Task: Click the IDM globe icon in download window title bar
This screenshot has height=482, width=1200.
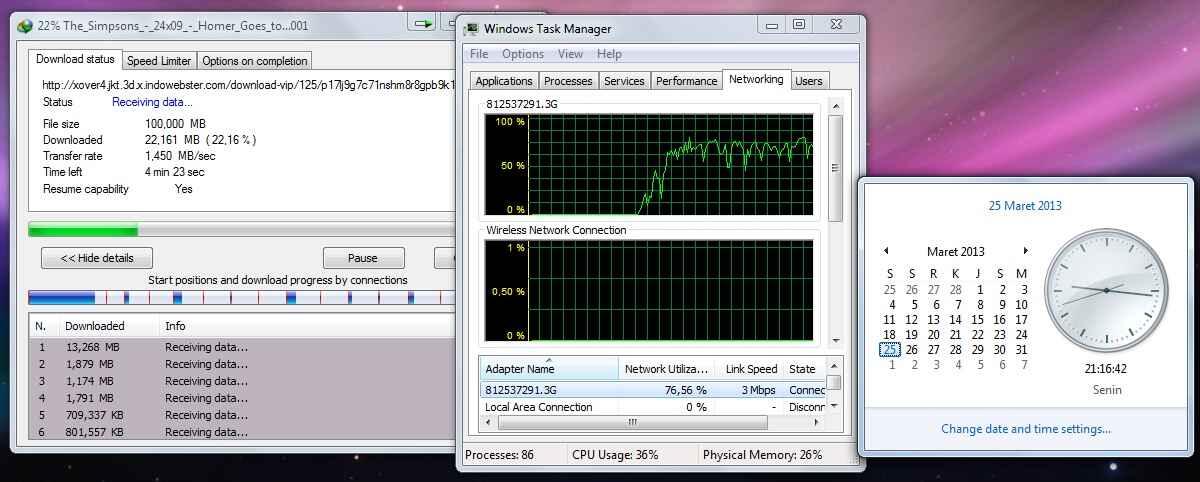Action: [x=25, y=26]
